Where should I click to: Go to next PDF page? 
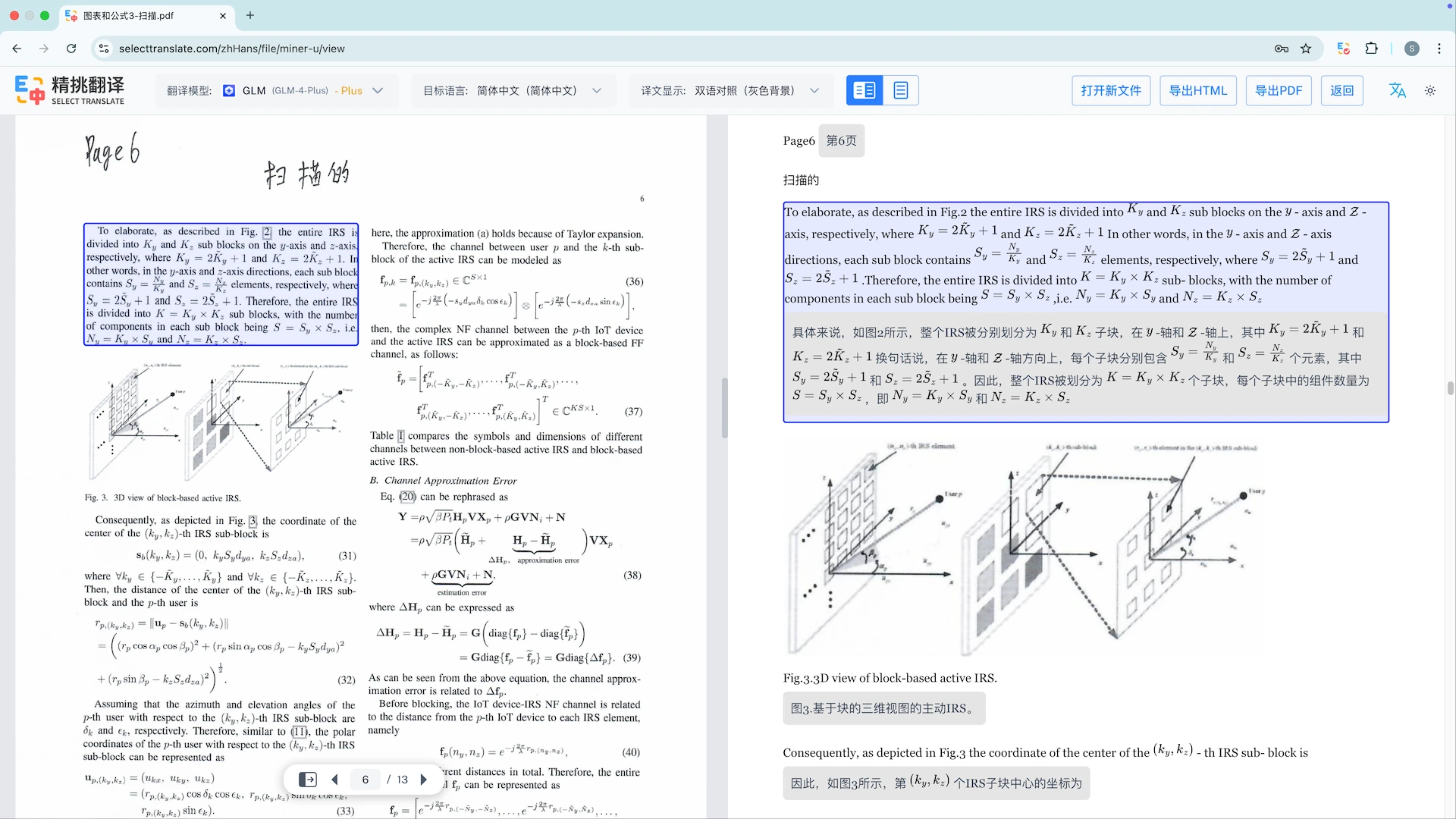[x=424, y=780]
